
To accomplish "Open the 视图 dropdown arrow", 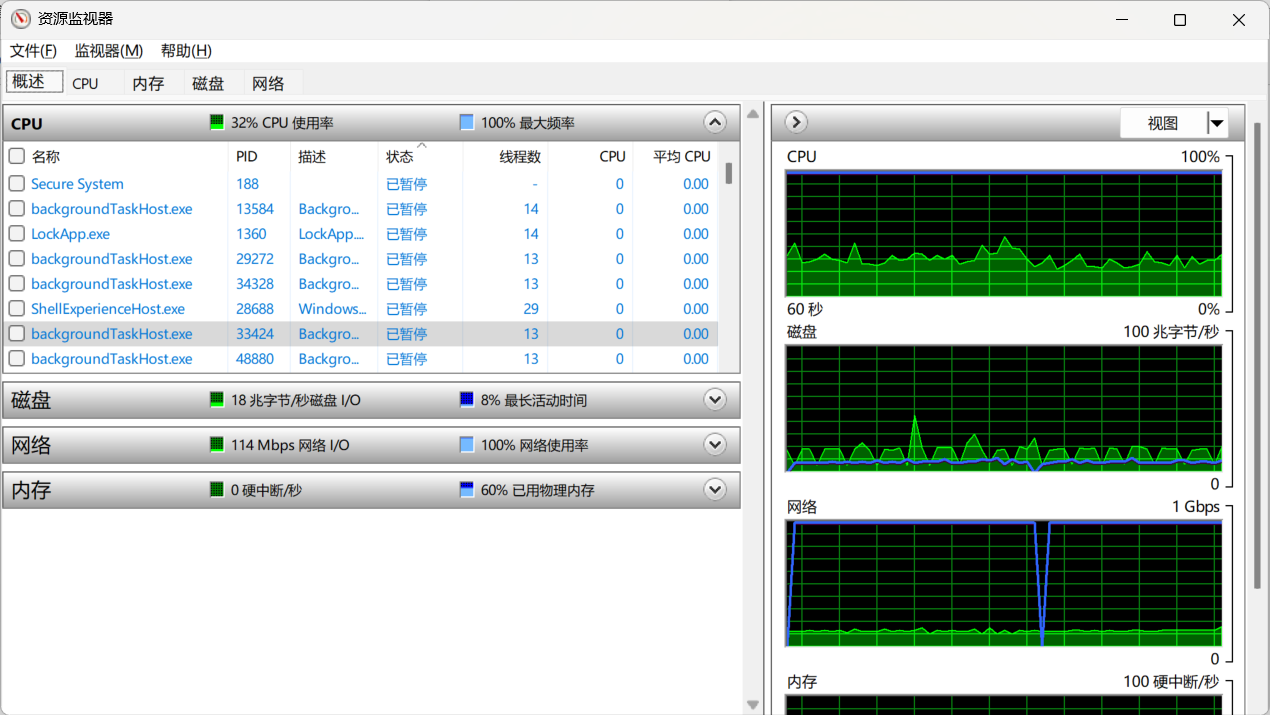I will [1216, 123].
